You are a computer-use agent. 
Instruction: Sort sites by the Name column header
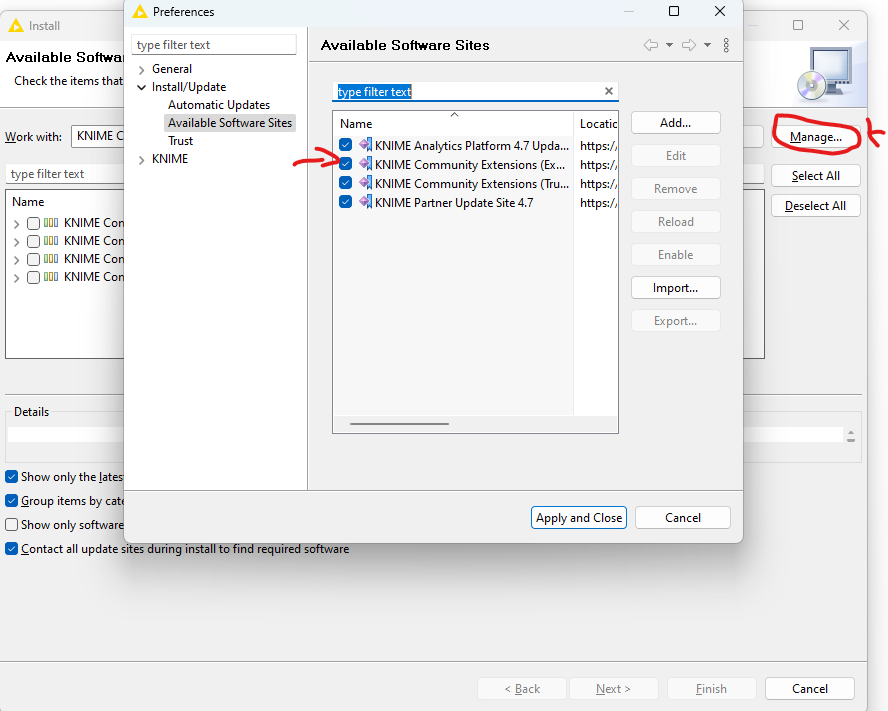453,124
